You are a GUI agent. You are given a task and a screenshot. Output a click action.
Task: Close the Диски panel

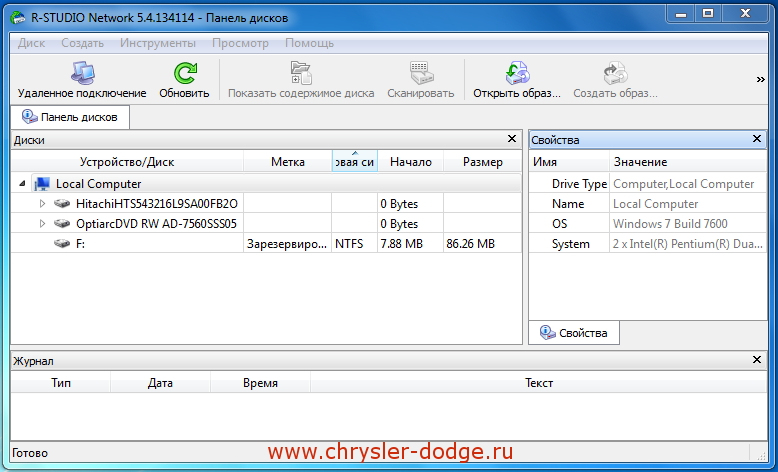click(x=512, y=139)
